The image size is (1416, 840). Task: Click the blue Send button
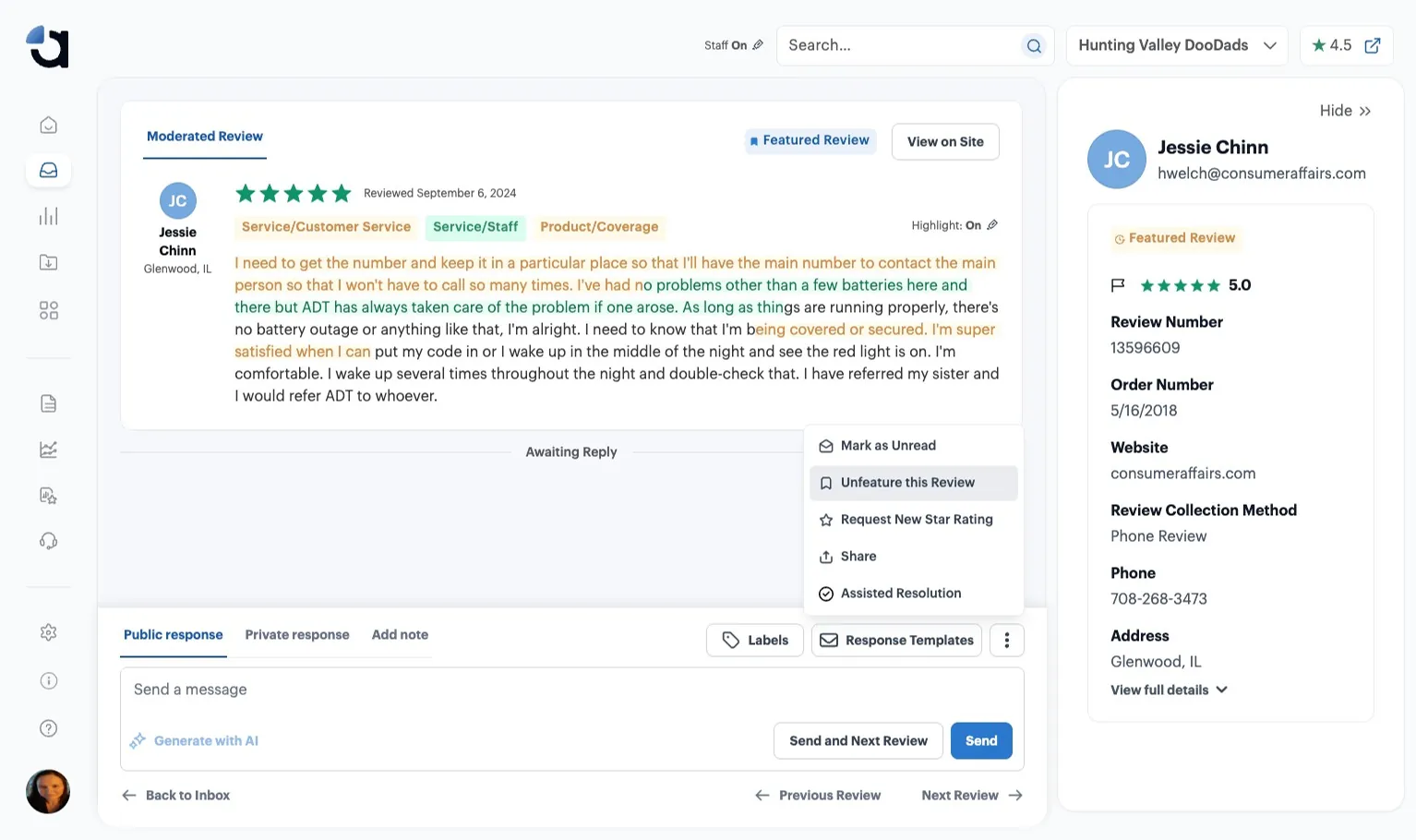coord(981,740)
